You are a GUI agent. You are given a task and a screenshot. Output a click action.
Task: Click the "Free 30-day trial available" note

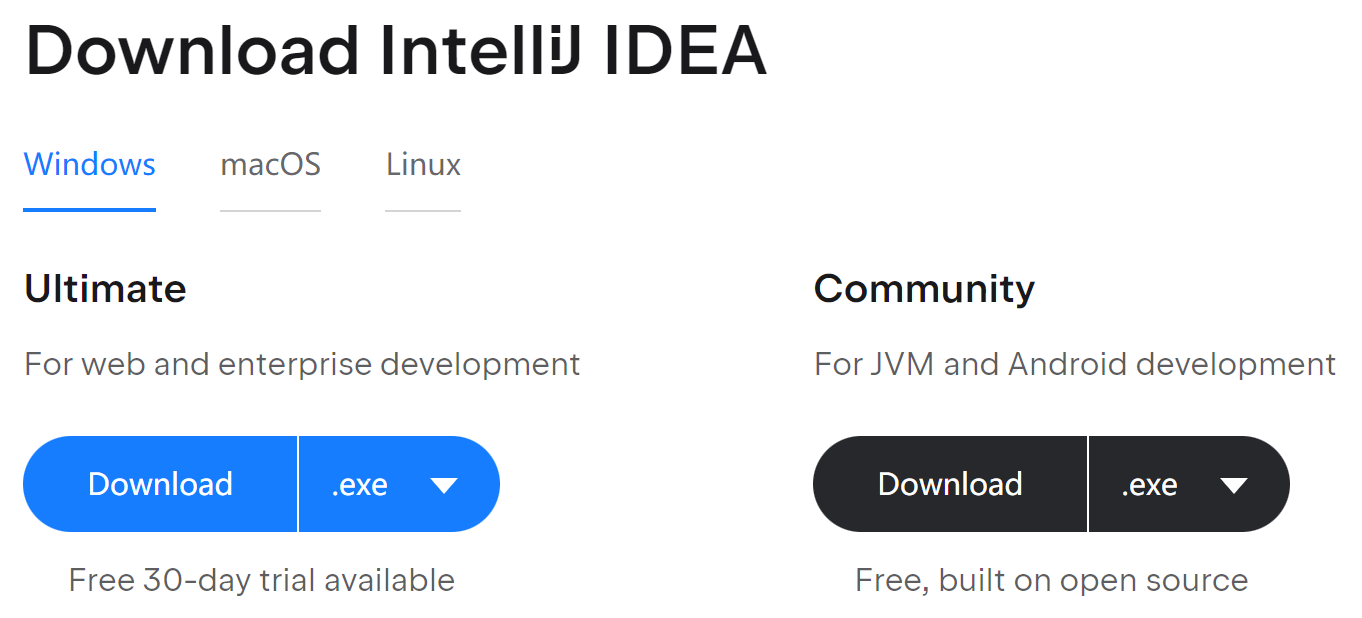261,580
